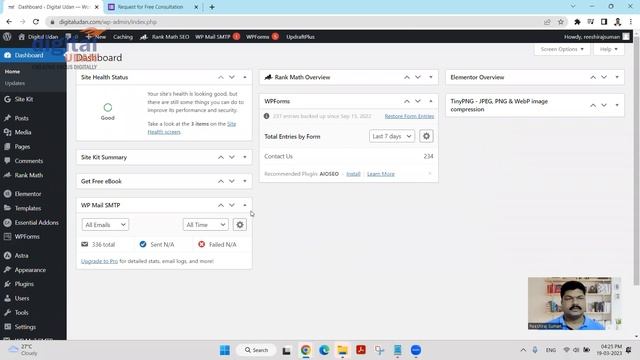Open WP Mail SMTP widget settings gear
This screenshot has height=360, width=640.
[240, 225]
